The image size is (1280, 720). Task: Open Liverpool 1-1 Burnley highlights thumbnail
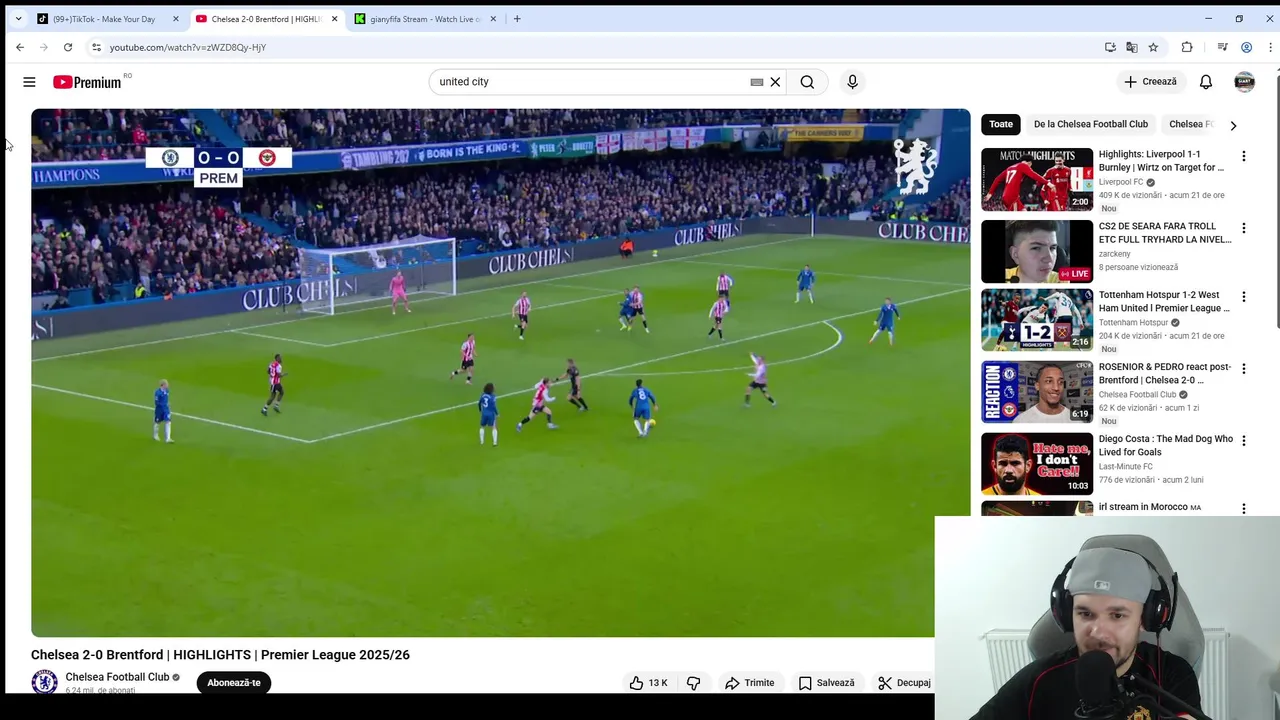(1037, 180)
